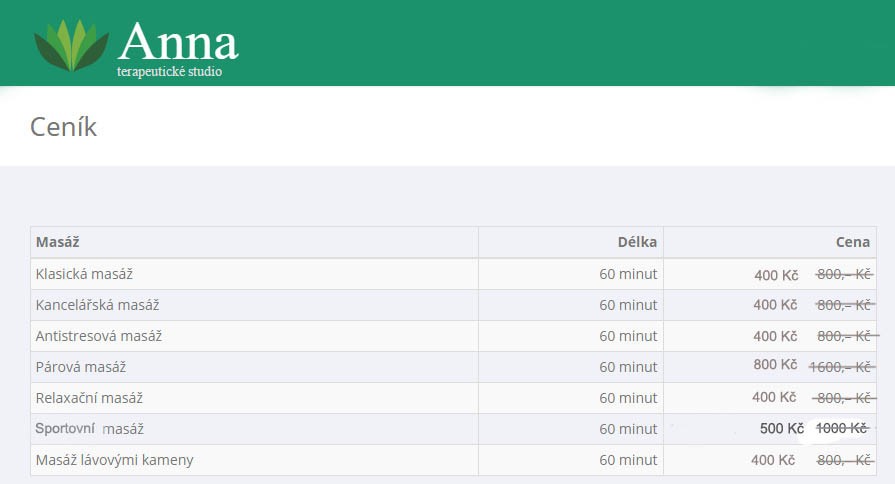Click the crossed-out 1000 Kč old price
The image size is (895, 484).
[841, 429]
